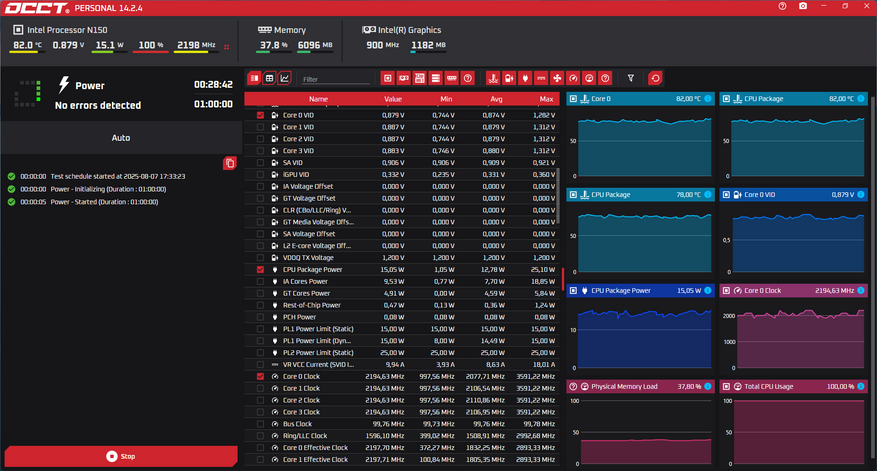Select the Core 3 Clock row
877x471 pixels.
402,412
